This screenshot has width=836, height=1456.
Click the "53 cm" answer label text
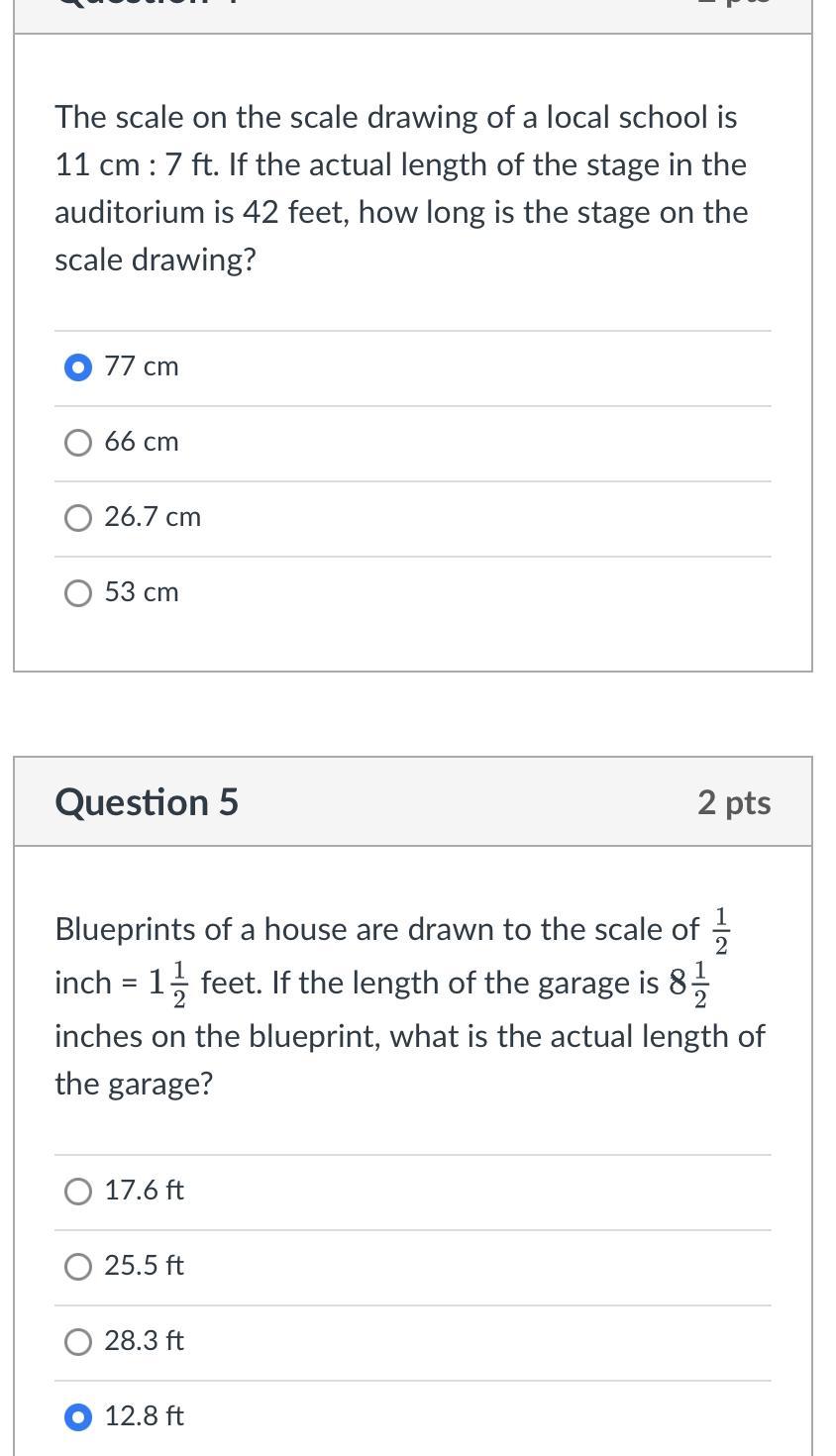(142, 592)
